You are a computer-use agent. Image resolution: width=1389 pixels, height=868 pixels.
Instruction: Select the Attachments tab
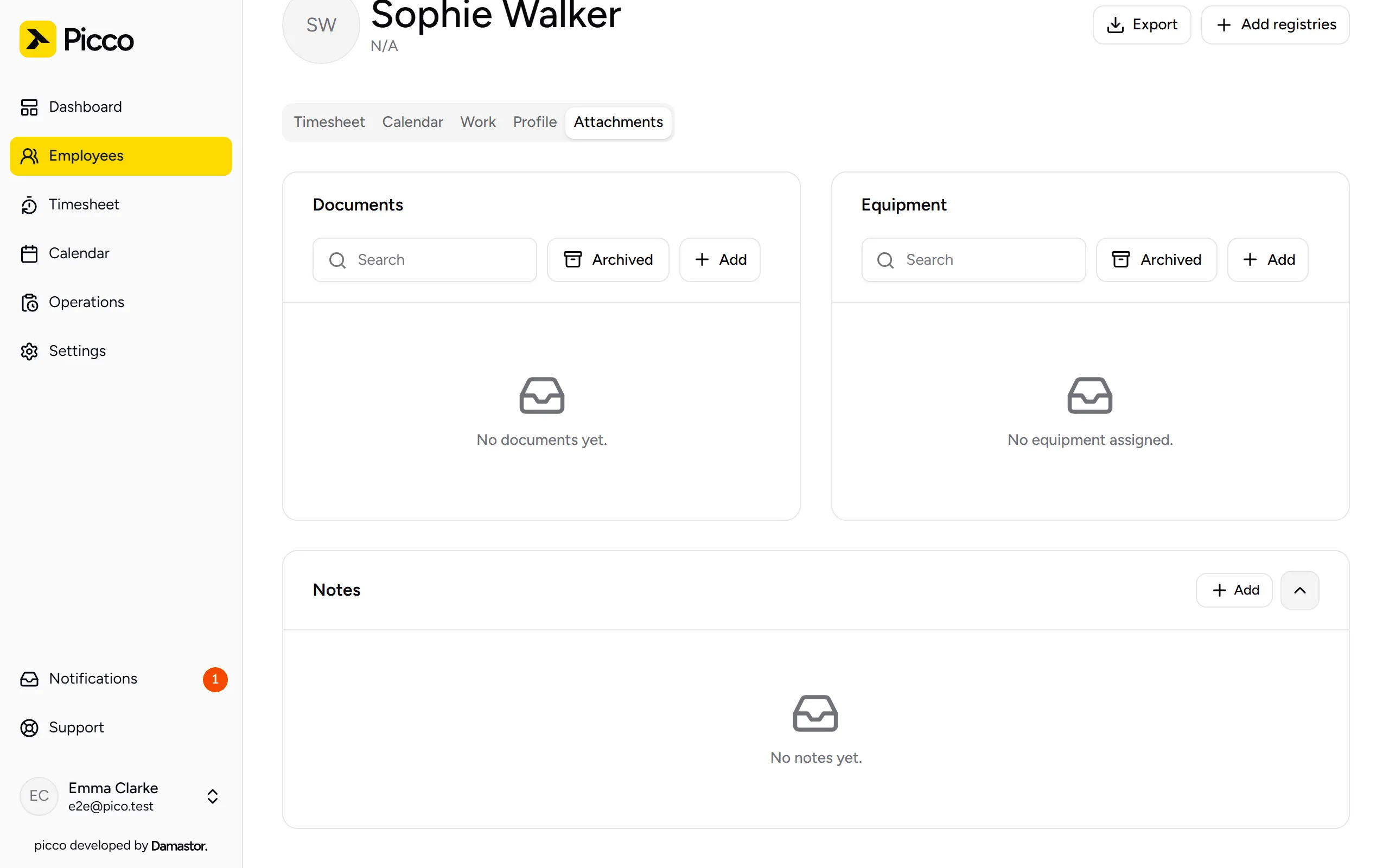pyautogui.click(x=618, y=122)
